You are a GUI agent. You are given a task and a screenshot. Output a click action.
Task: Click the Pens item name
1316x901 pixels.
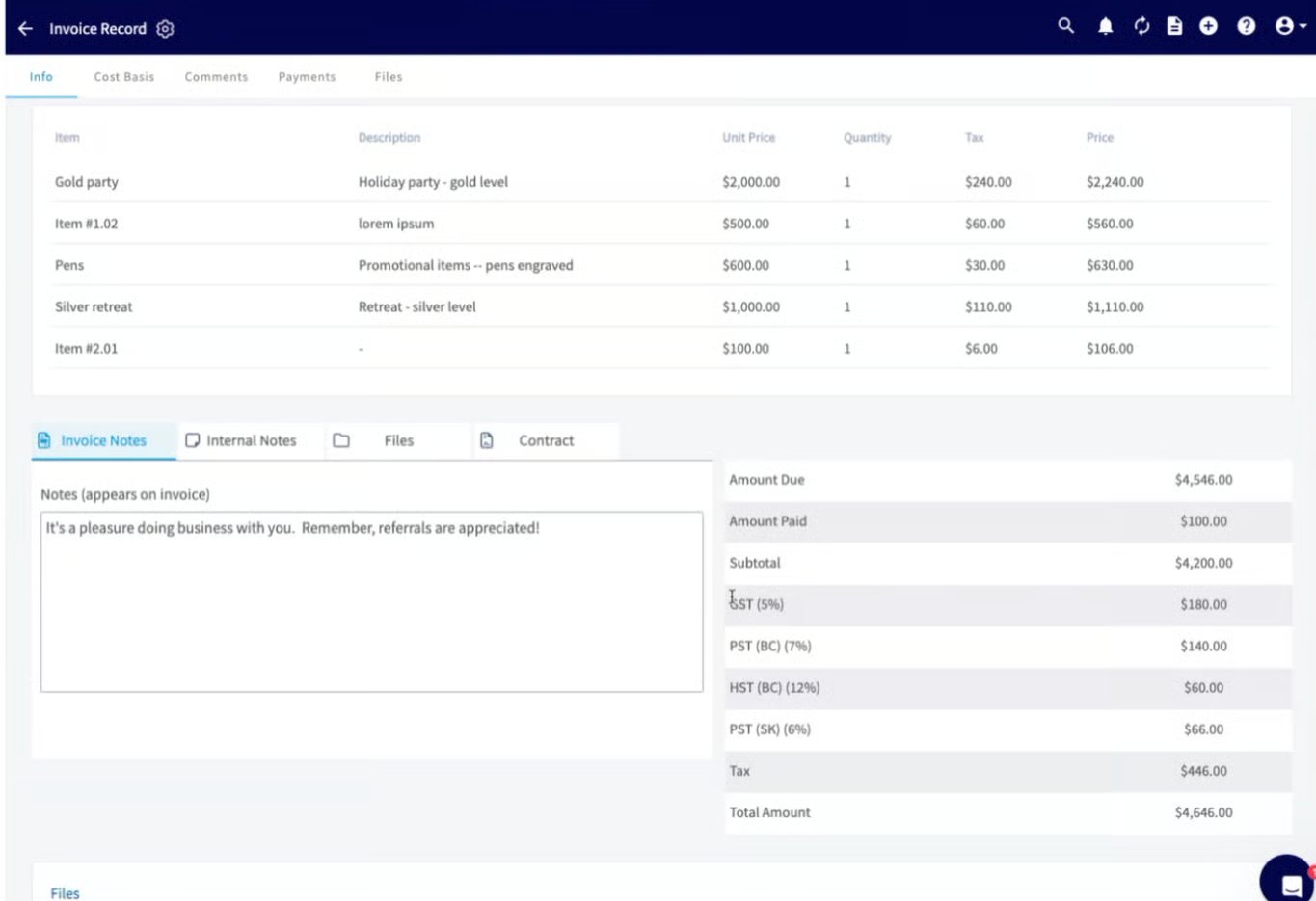pos(69,265)
